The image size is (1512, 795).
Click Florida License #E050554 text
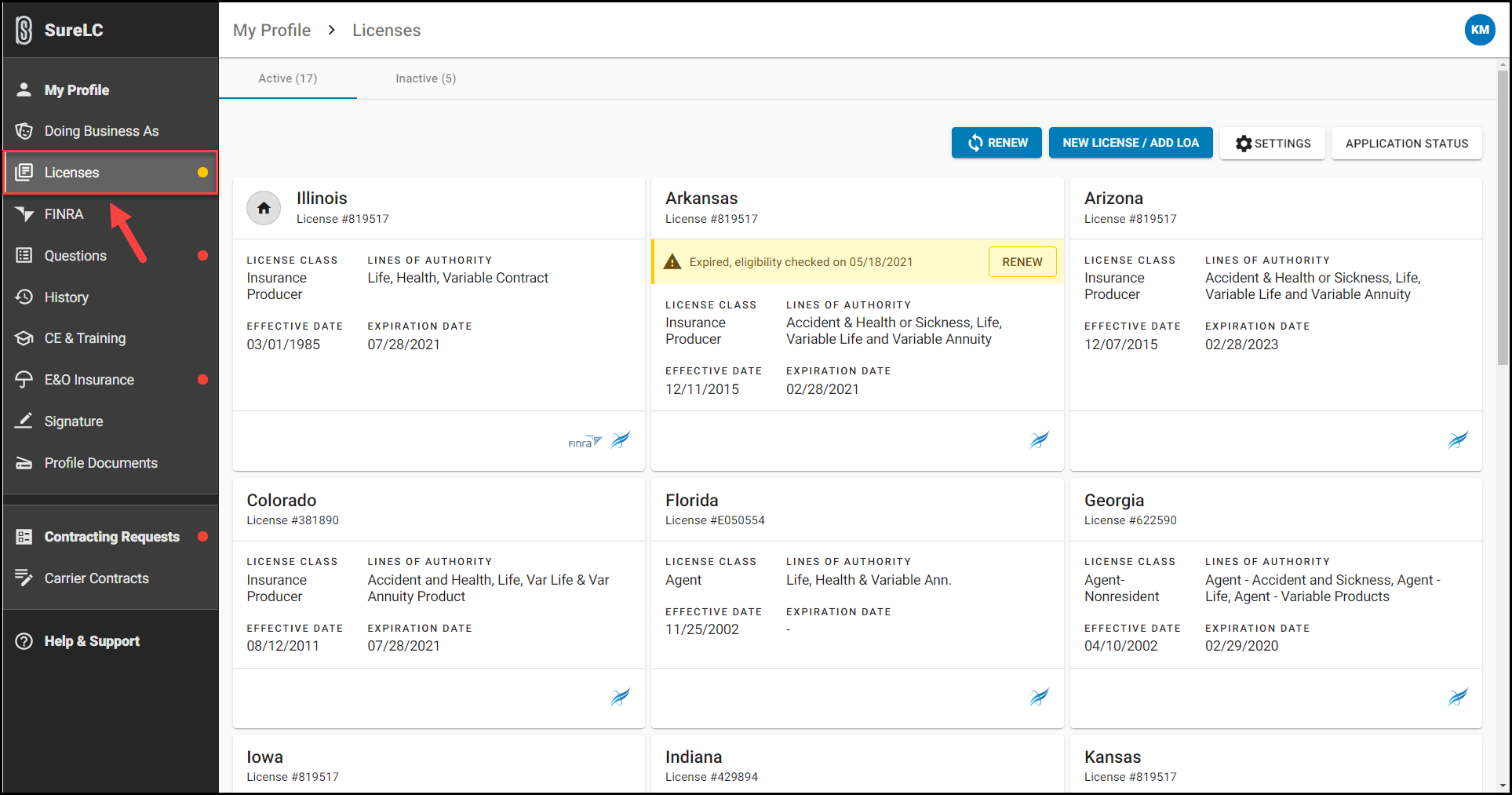pos(715,520)
